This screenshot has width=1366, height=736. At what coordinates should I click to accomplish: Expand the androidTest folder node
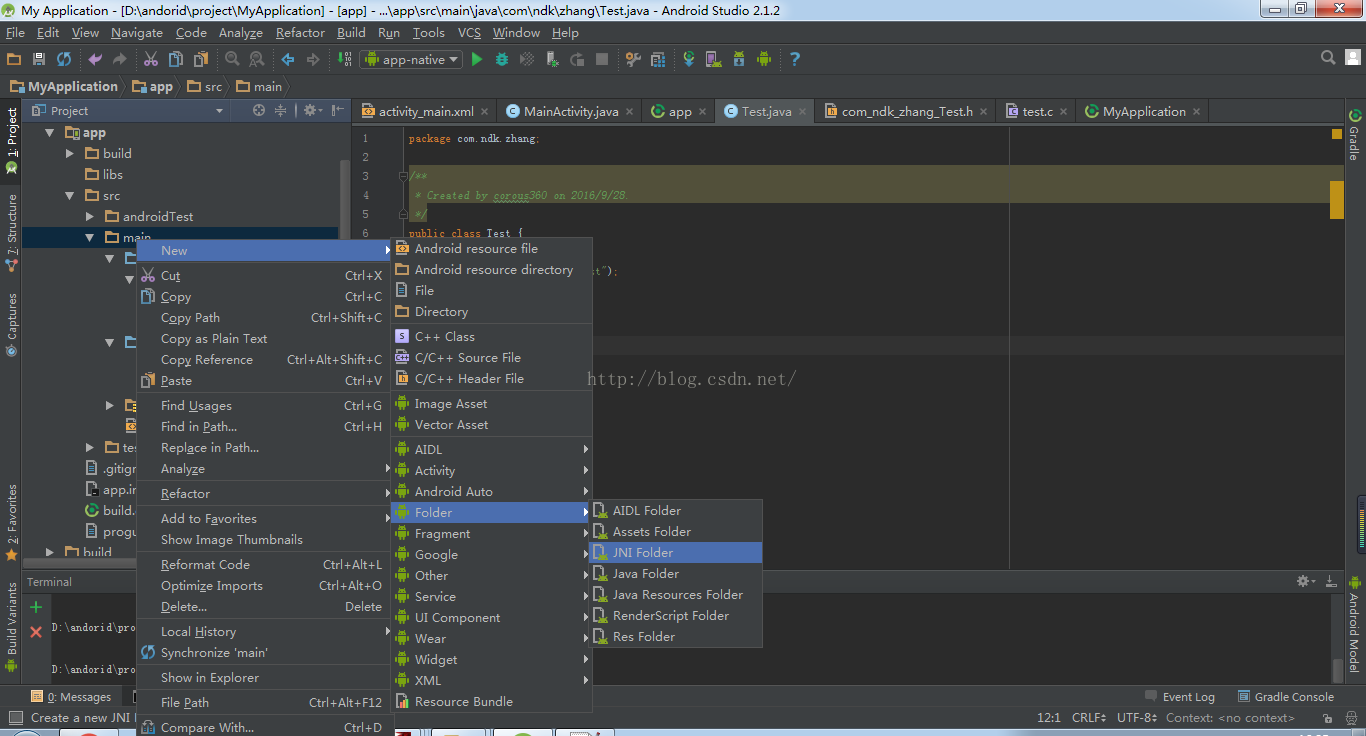coord(90,217)
